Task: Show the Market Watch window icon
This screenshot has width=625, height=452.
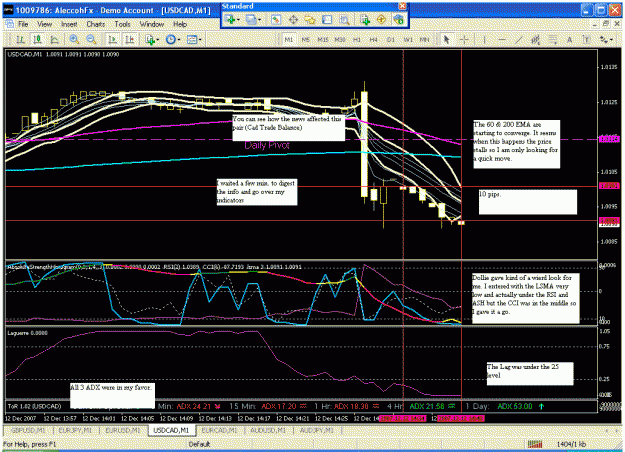Action: [x=275, y=20]
